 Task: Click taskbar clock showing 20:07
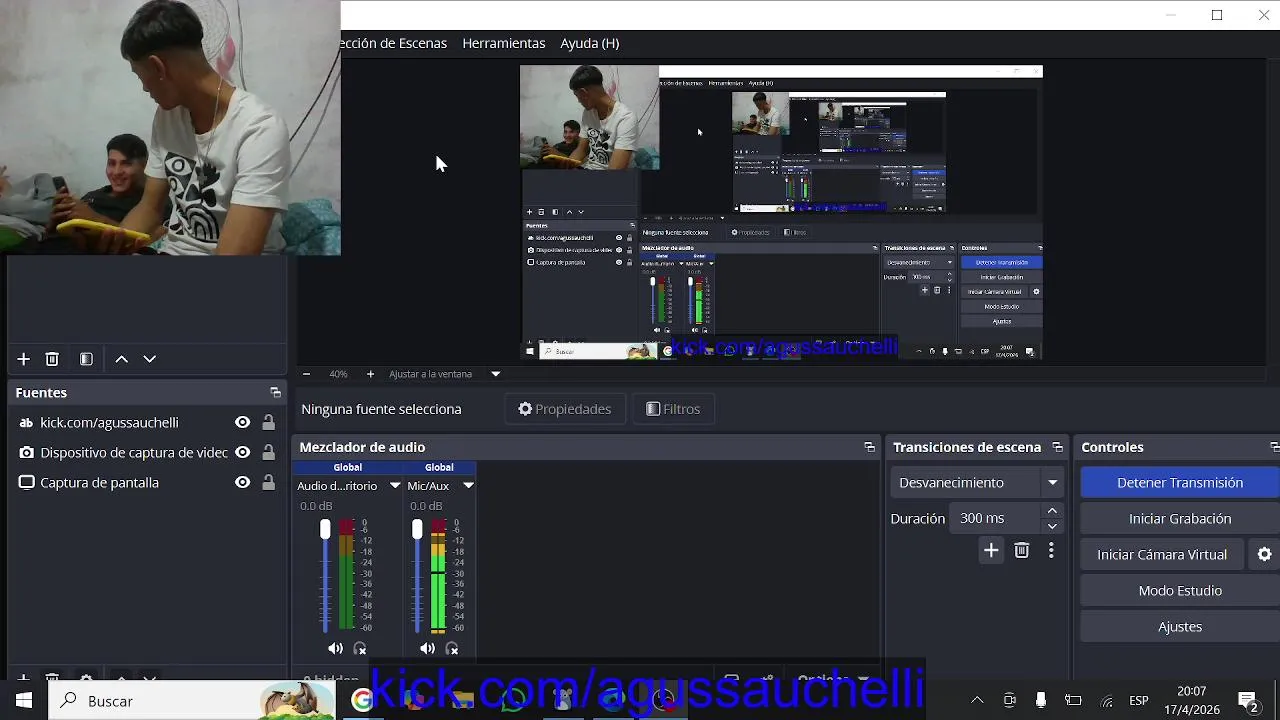(x=1191, y=701)
